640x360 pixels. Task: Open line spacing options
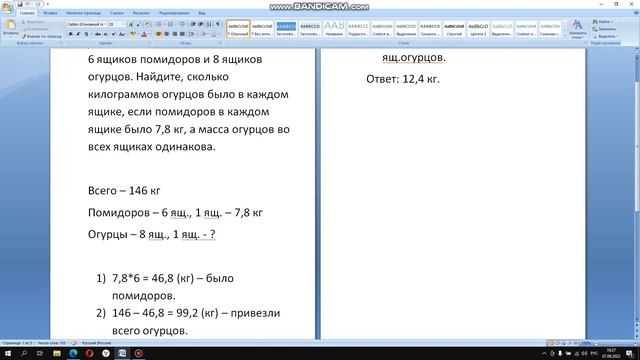point(193,34)
